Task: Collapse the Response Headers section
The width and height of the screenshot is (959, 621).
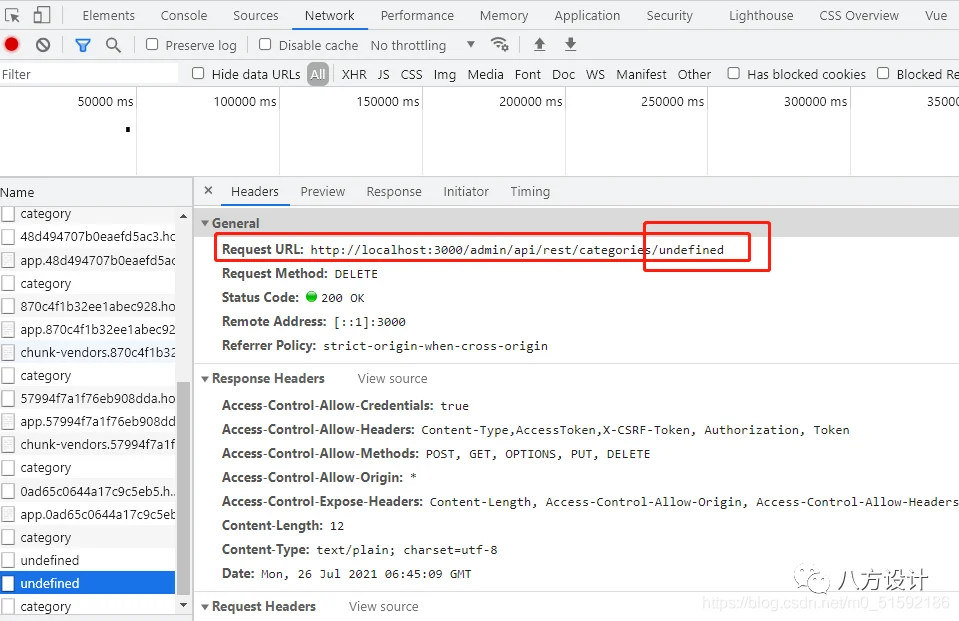Action: pyautogui.click(x=205, y=379)
